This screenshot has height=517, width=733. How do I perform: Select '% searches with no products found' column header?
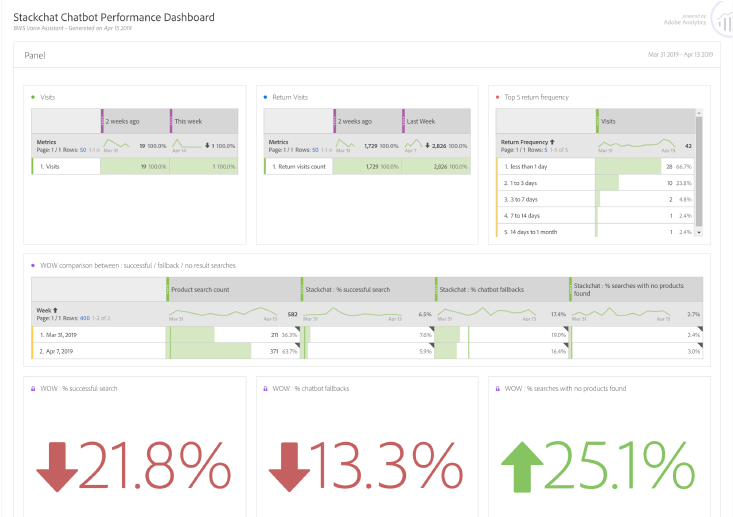636,289
